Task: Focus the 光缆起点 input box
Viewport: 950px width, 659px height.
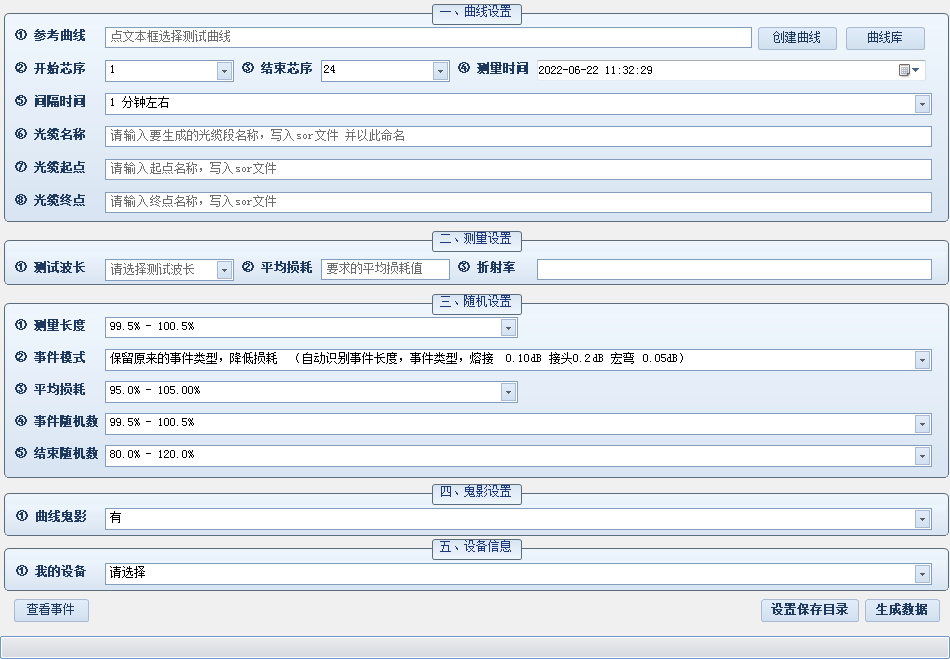Action: point(517,169)
